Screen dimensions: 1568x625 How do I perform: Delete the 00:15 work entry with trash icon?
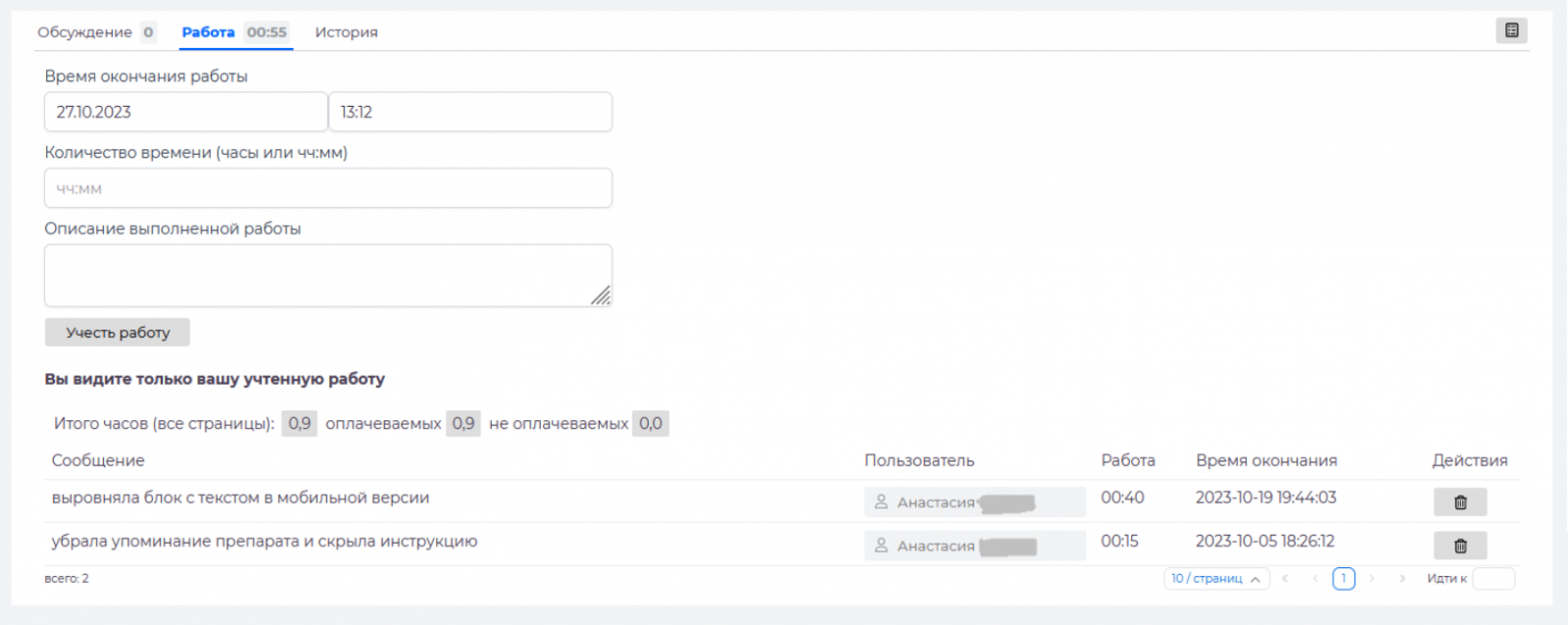[x=1459, y=546]
